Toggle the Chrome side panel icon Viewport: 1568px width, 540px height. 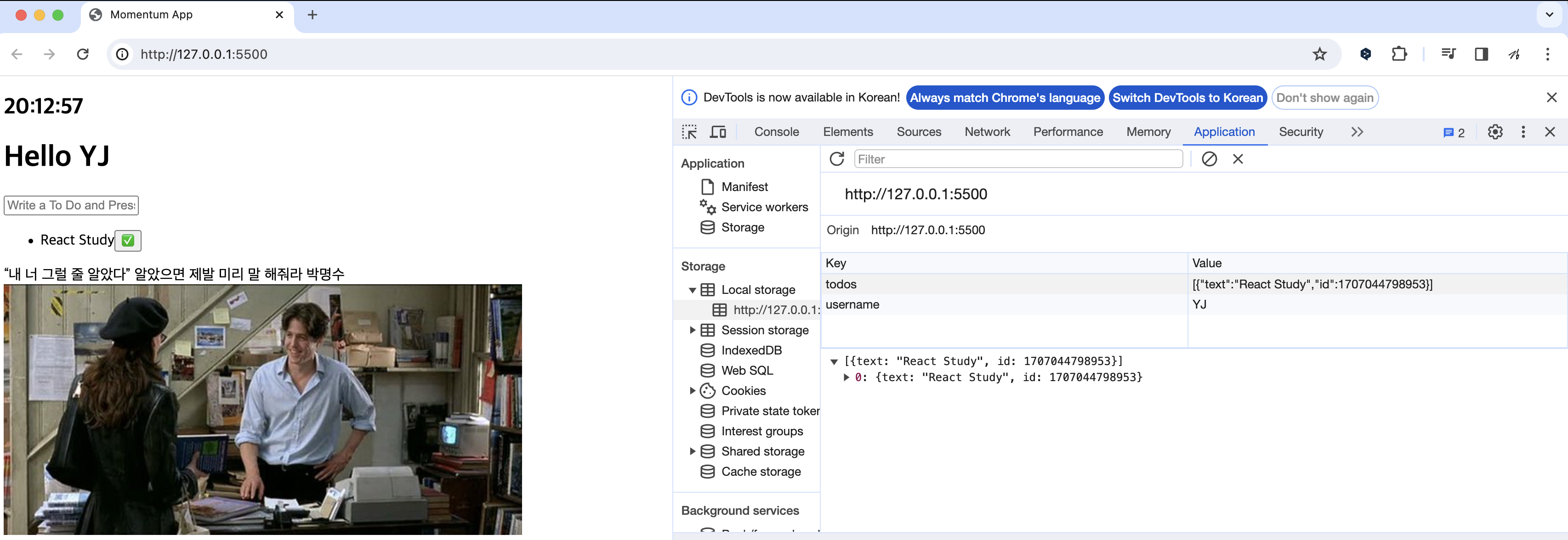point(1481,54)
